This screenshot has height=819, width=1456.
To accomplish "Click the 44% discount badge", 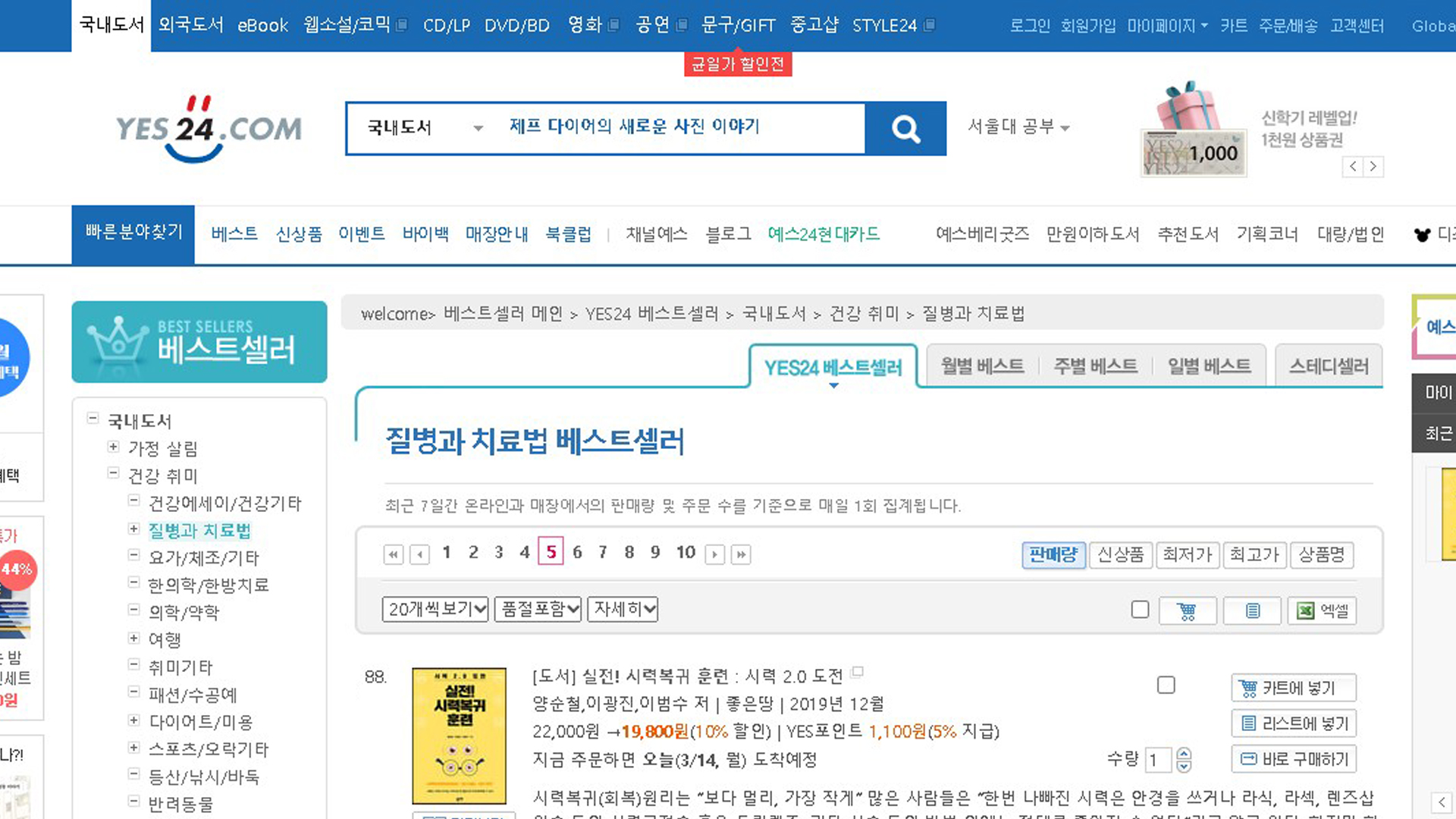I will pos(17,570).
